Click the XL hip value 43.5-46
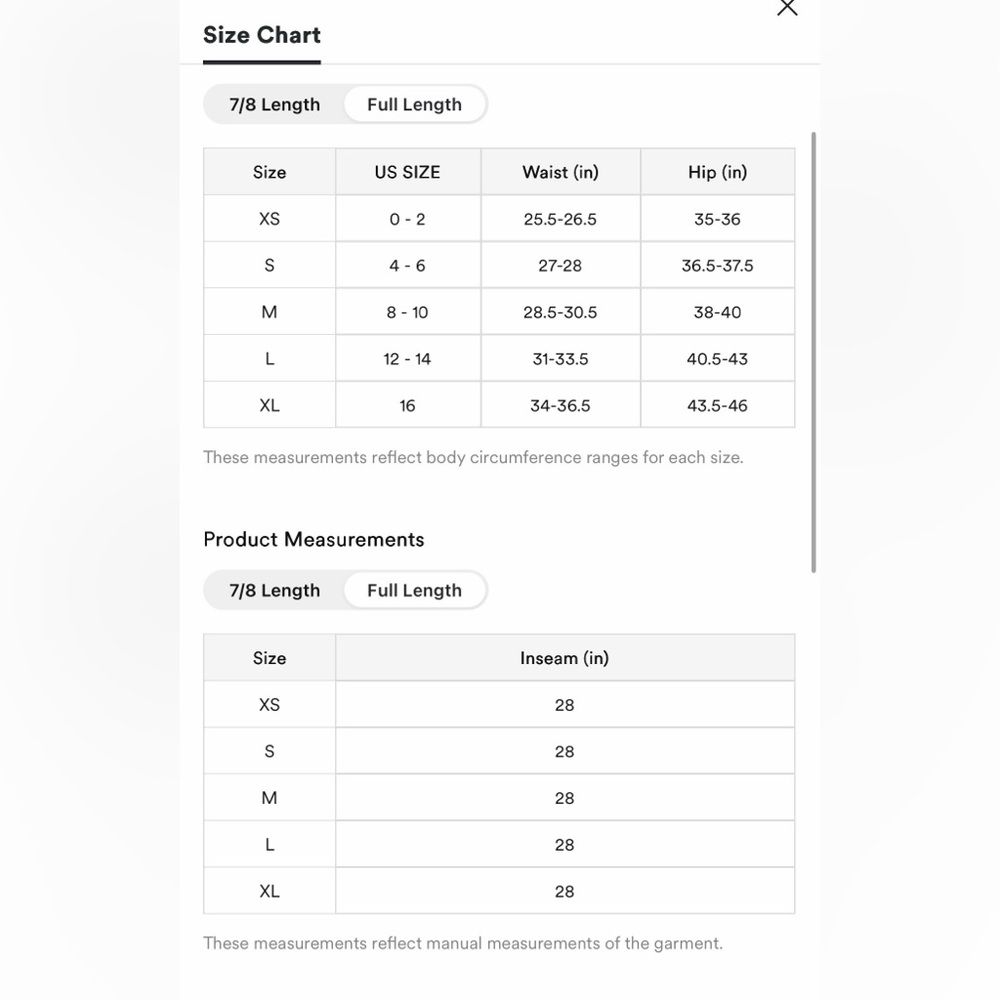The width and height of the screenshot is (1000, 1000). (717, 406)
